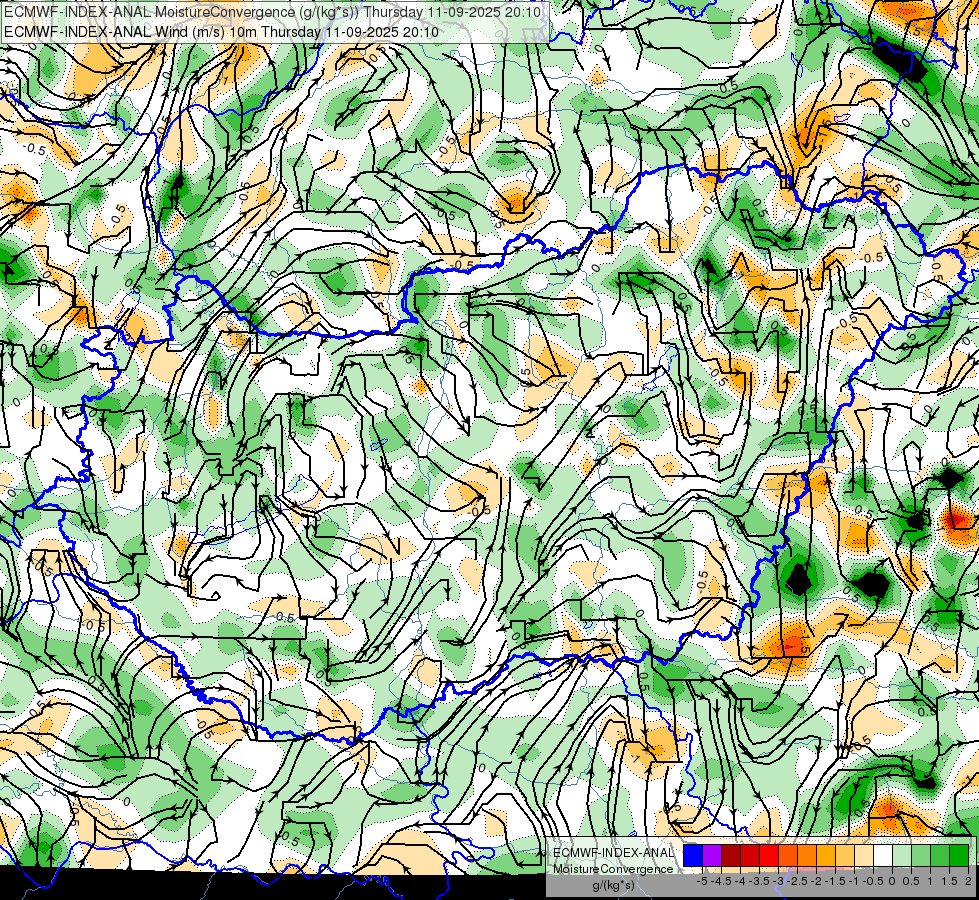Click the 'ECMWF-INDEX-ANAL MoistureConvergence' title line
This screenshot has height=900, width=979.
[x=272, y=12]
